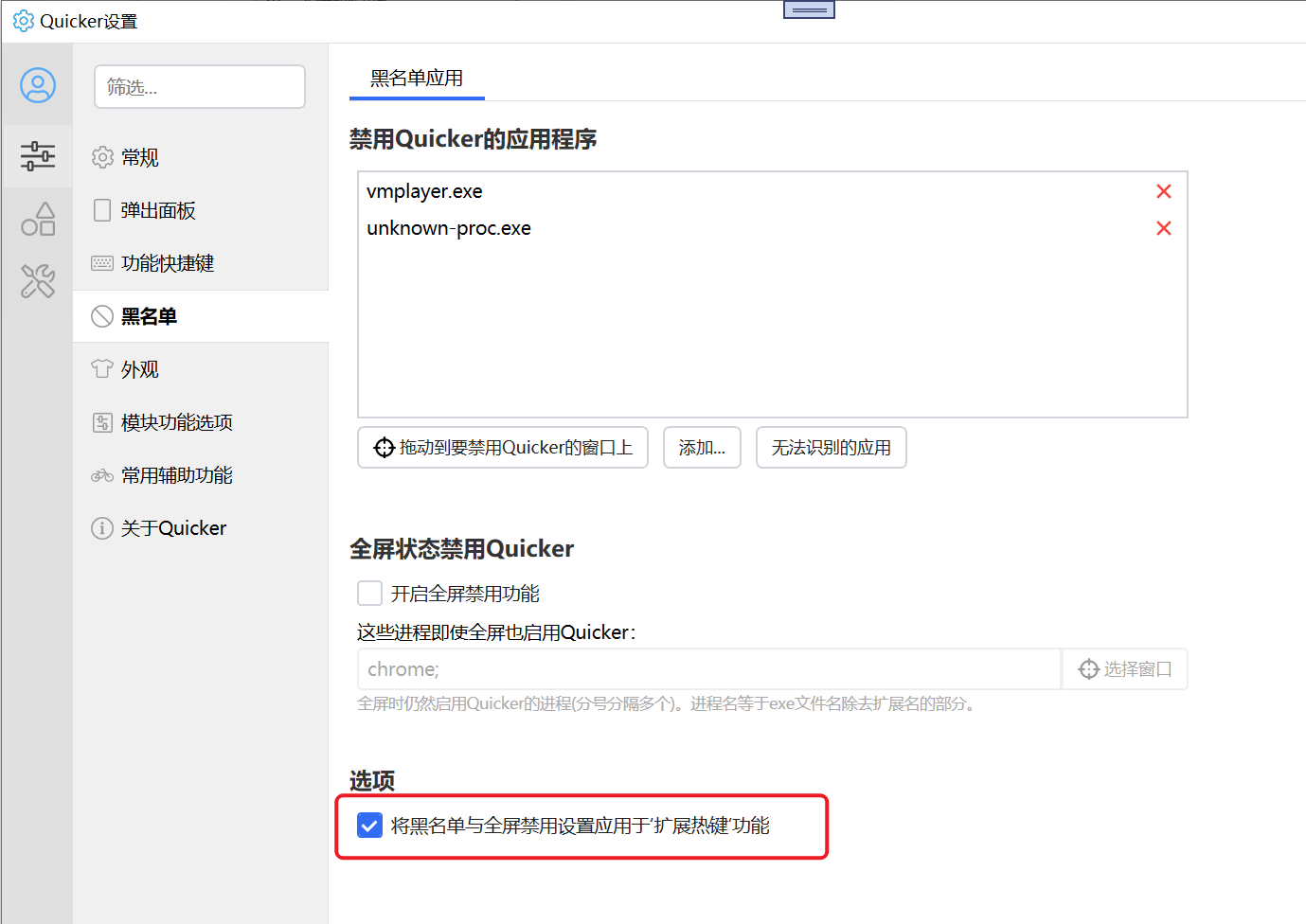The image size is (1306, 924).
Task: Select unknown-proc.exe in the blacklist
Action: (772, 228)
